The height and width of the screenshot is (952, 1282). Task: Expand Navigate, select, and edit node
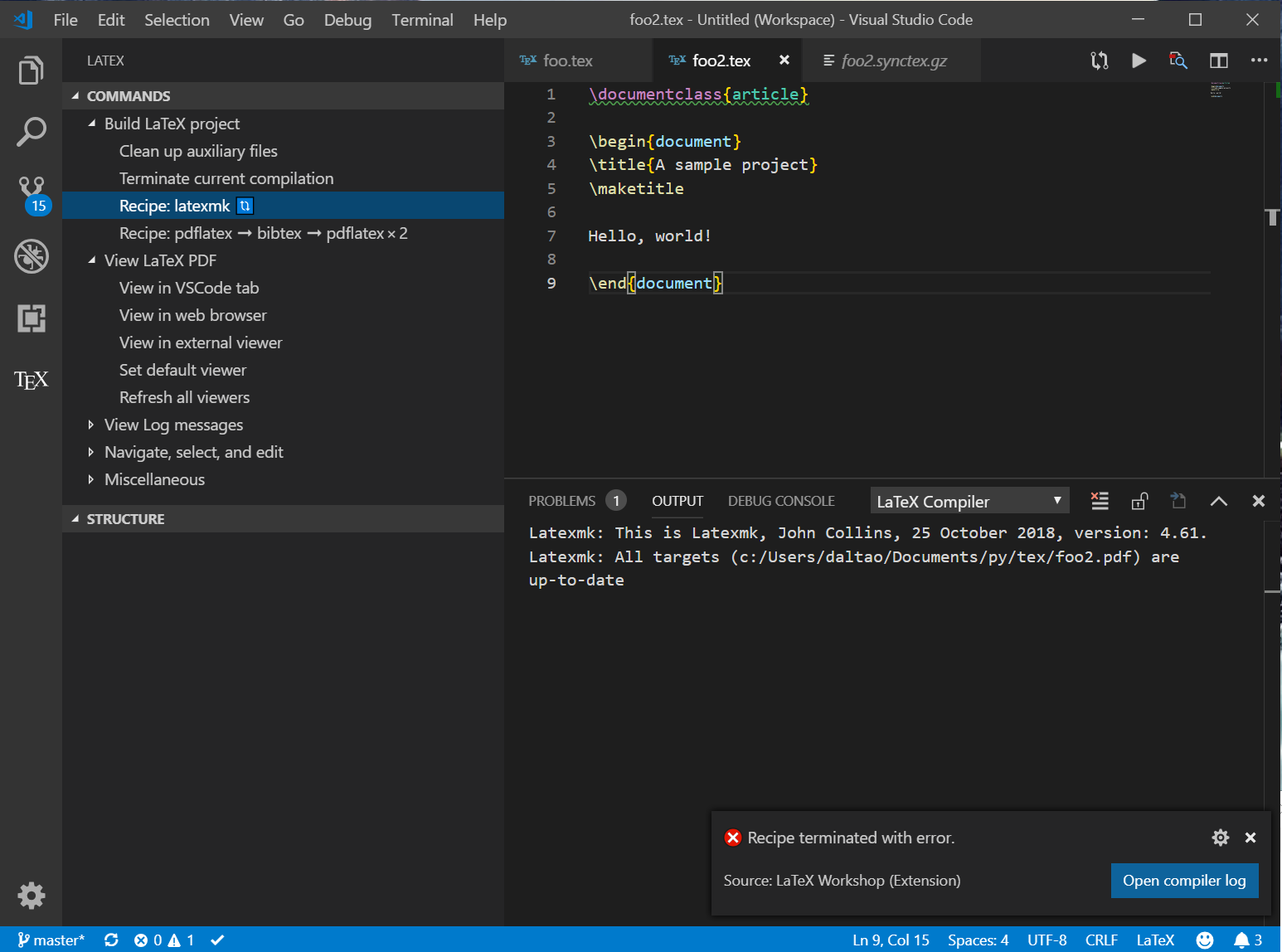(91, 452)
